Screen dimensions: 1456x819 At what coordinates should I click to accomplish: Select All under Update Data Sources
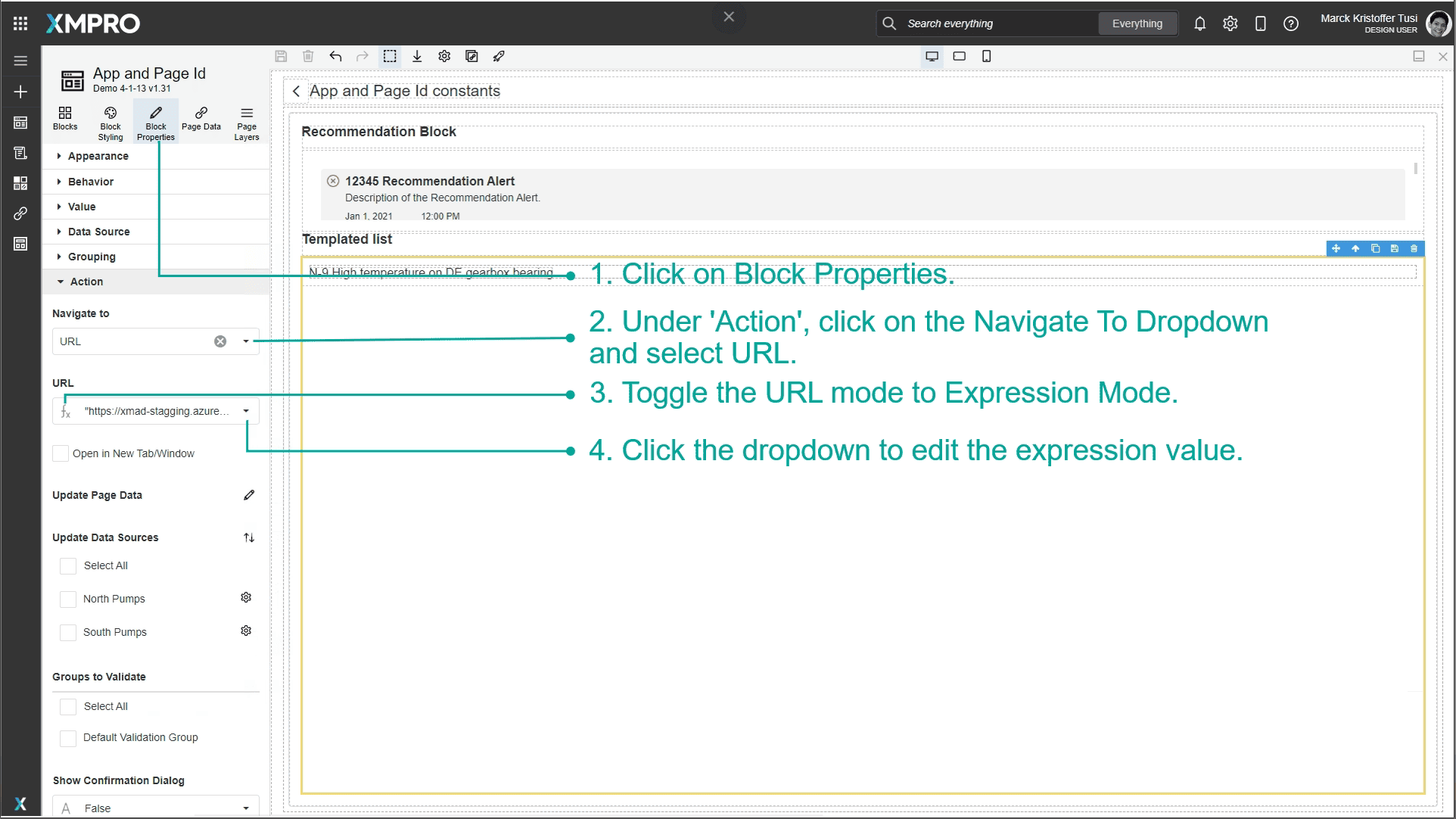67,565
